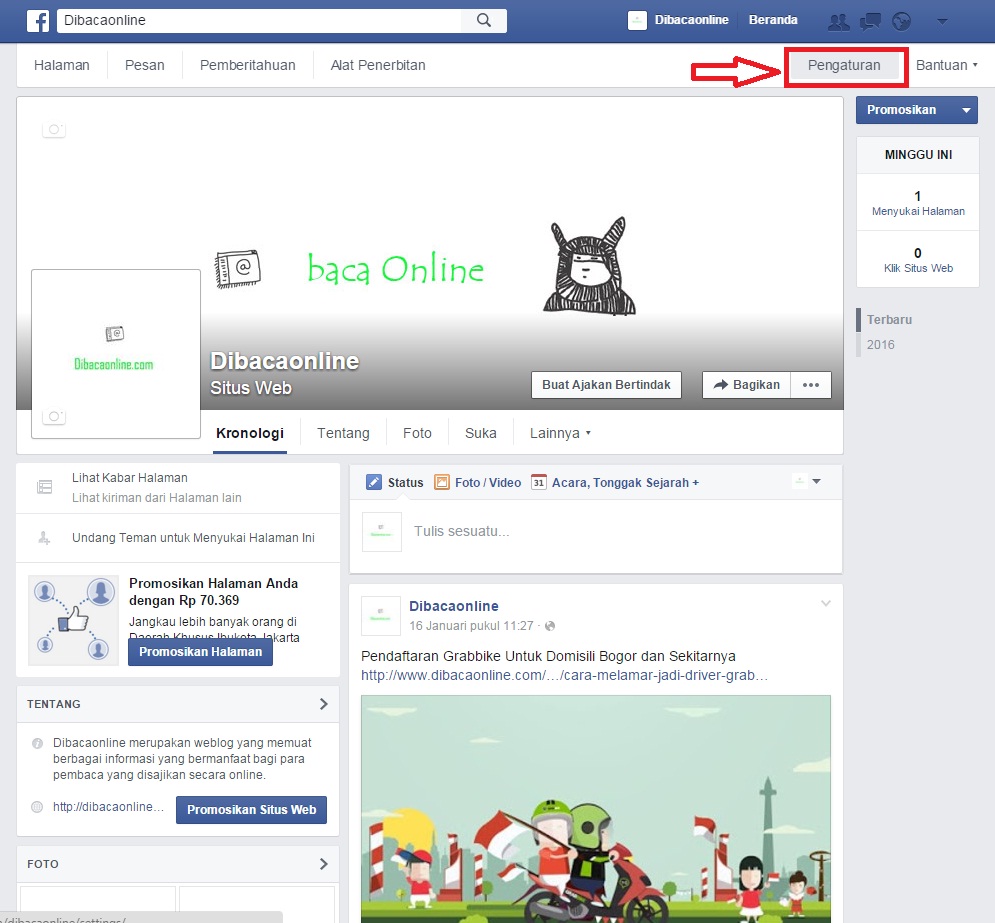Expand the TENTANG section arrow
This screenshot has height=923, width=995.
(324, 704)
